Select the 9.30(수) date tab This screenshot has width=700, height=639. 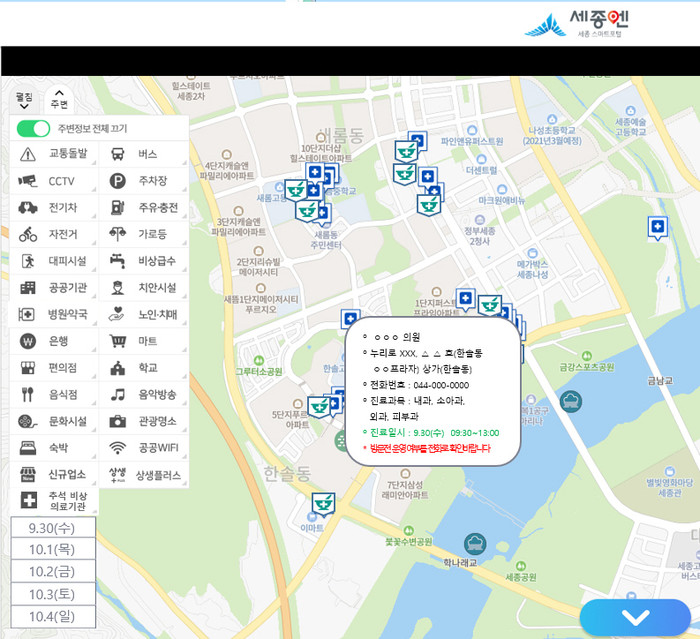point(53,529)
